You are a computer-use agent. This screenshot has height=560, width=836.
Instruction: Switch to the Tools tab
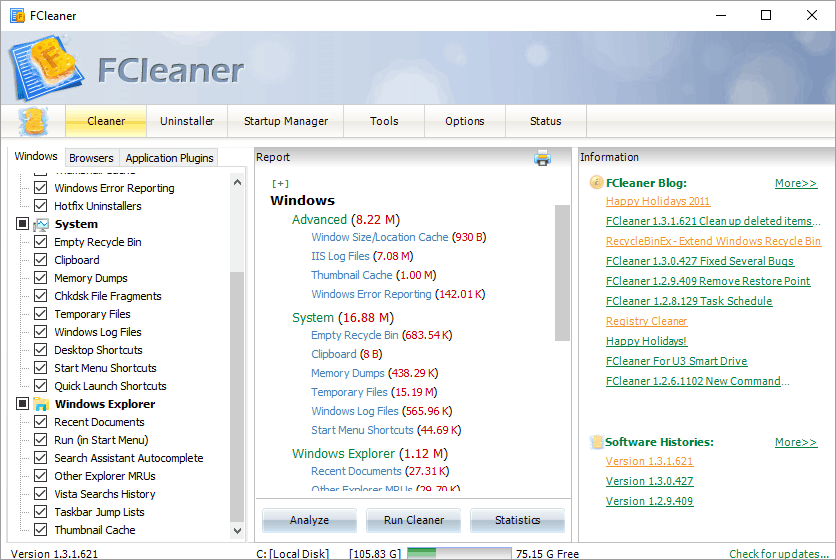(384, 121)
